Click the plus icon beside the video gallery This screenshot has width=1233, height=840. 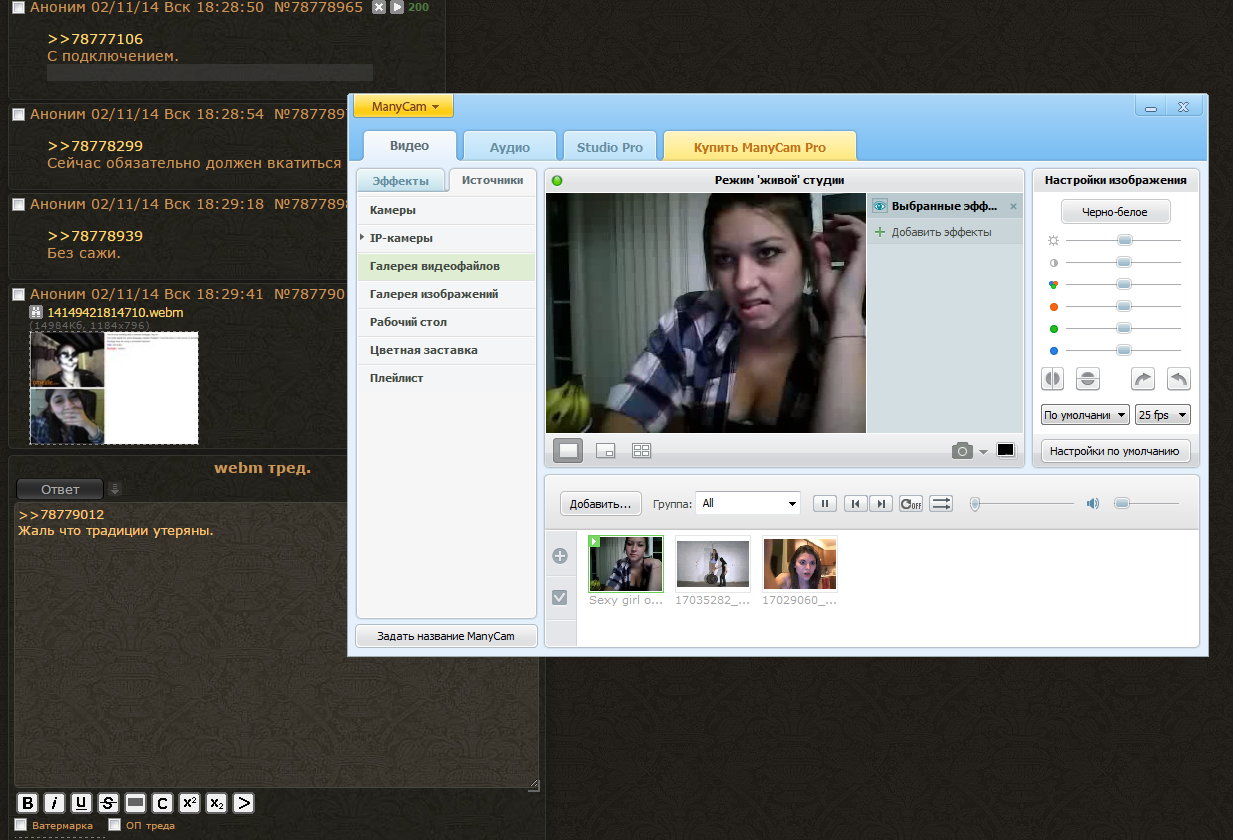click(x=560, y=556)
